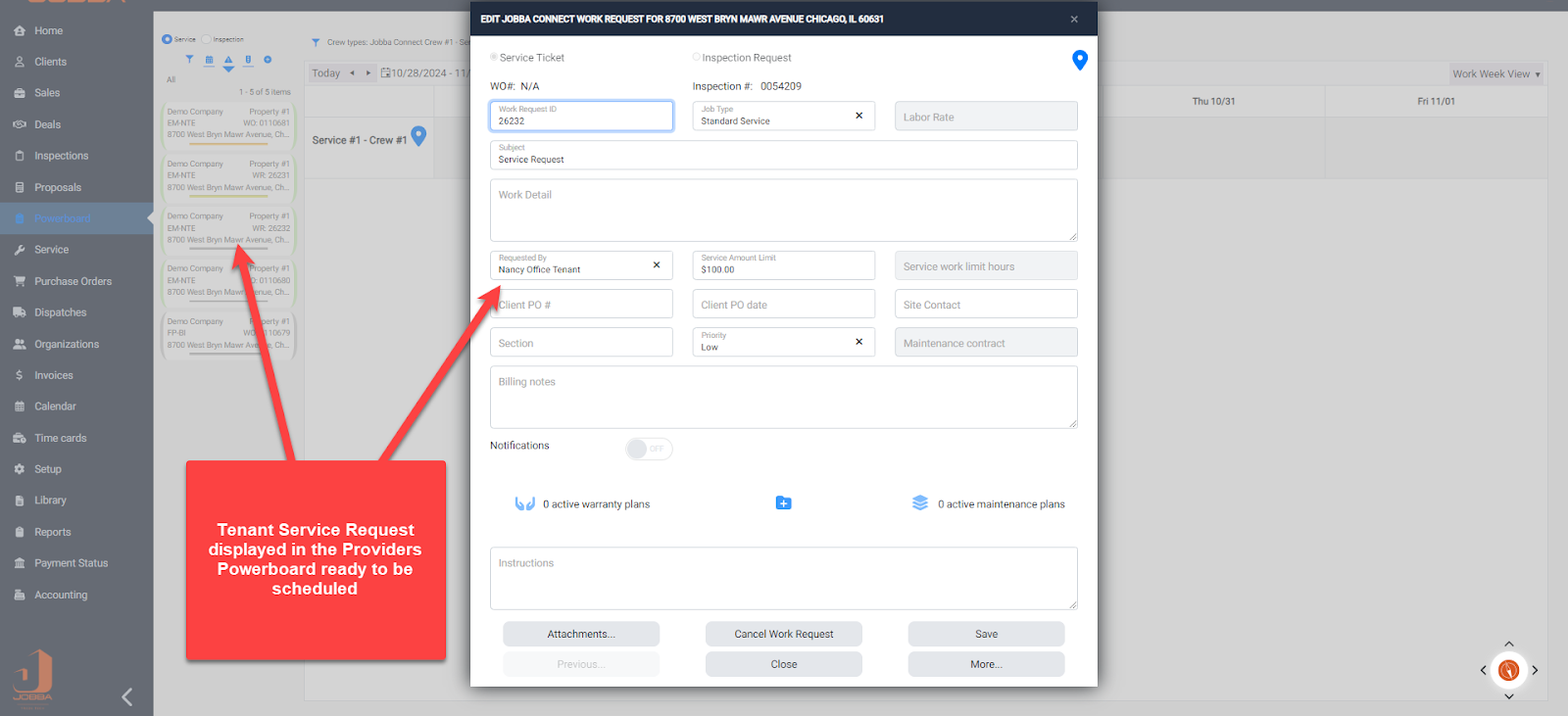Click the maintenance plans layers icon
The width and height of the screenshot is (1568, 716).
pyautogui.click(x=919, y=503)
